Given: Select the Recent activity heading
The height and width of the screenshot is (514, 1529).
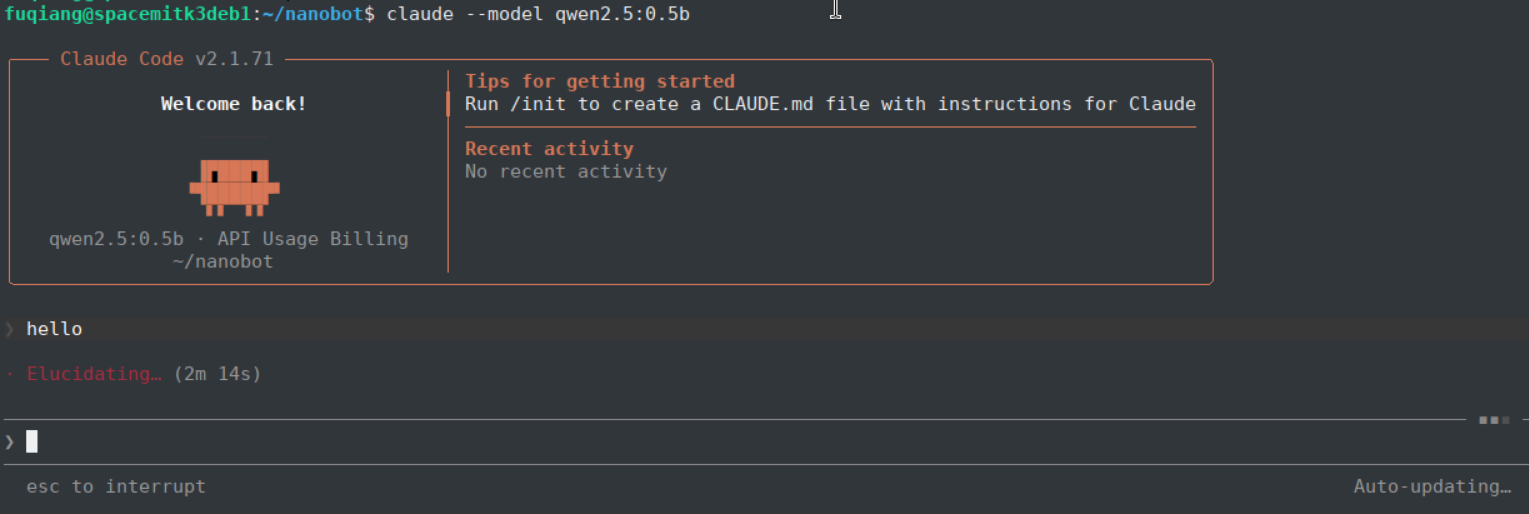Looking at the screenshot, I should click(549, 148).
